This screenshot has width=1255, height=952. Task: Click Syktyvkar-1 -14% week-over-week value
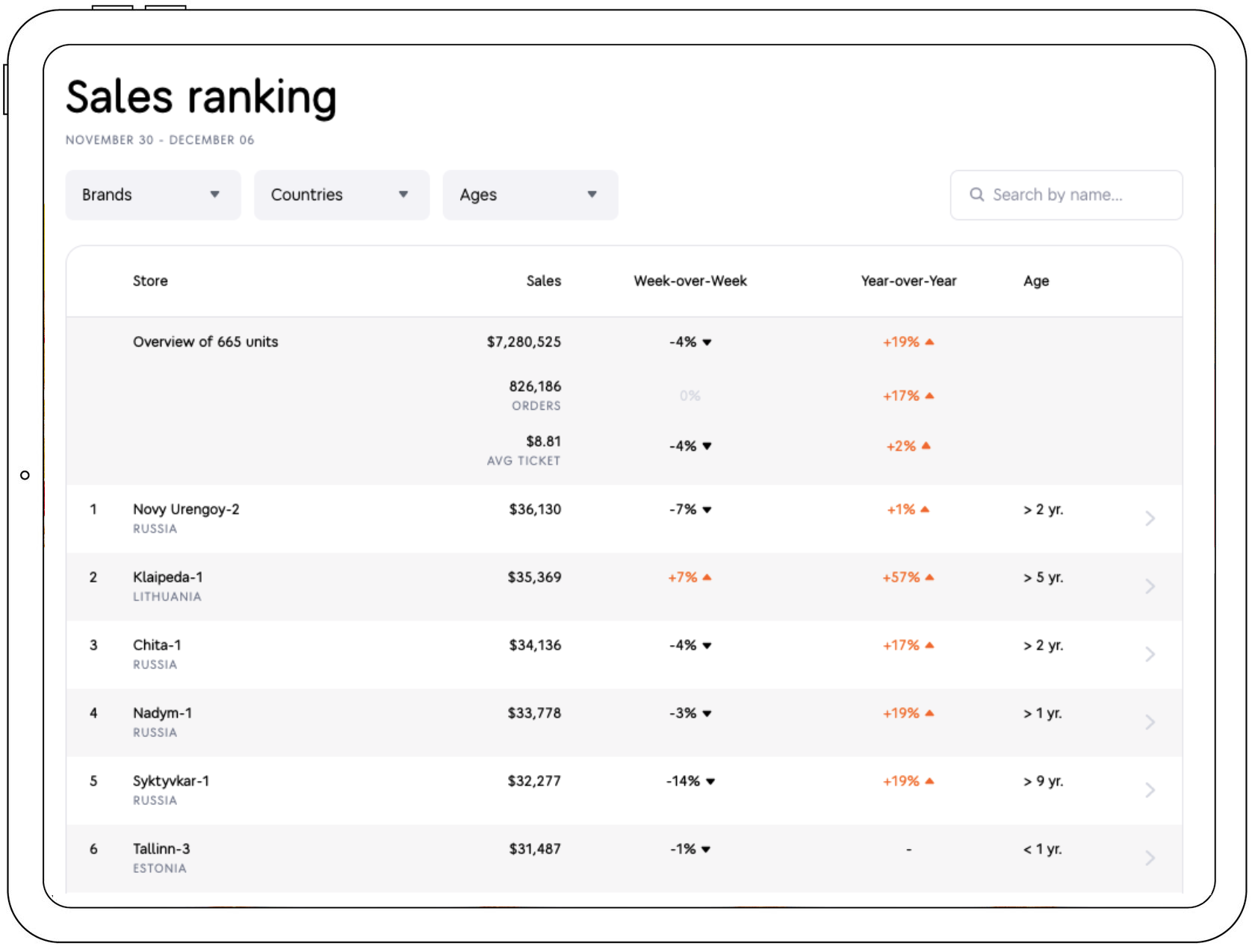tap(690, 781)
